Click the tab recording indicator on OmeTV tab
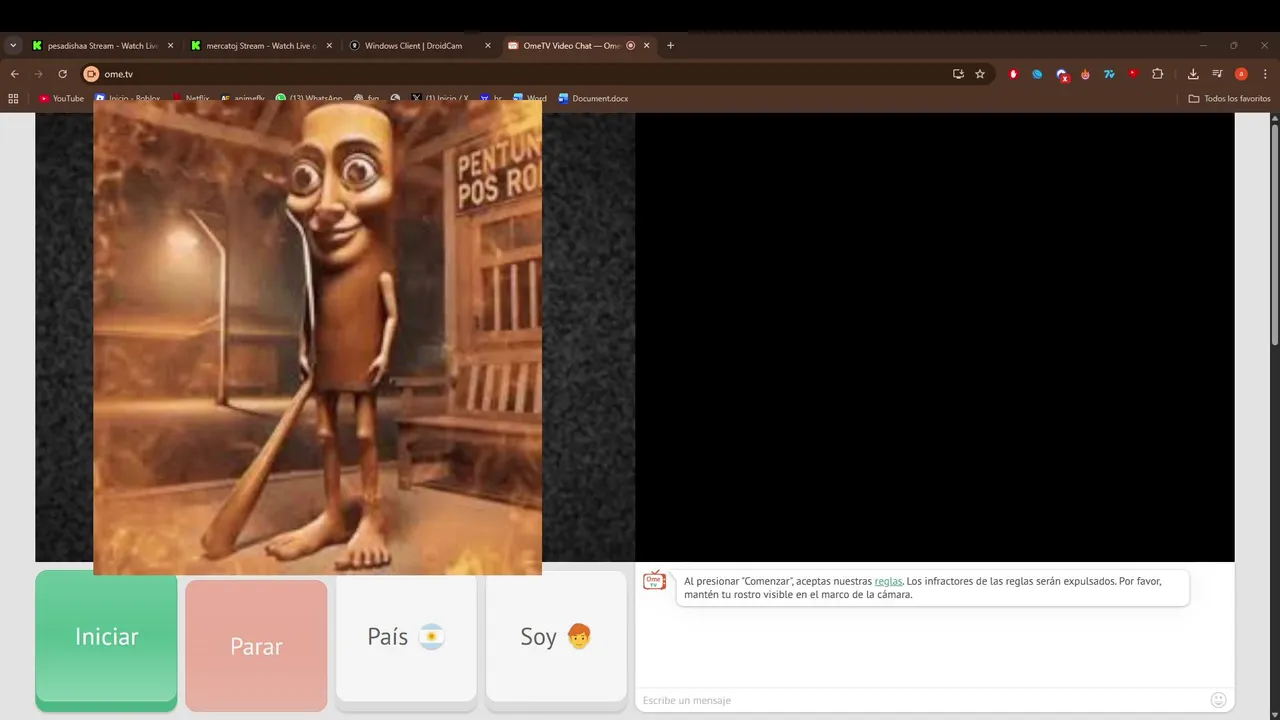This screenshot has width=1280, height=720. (630, 46)
